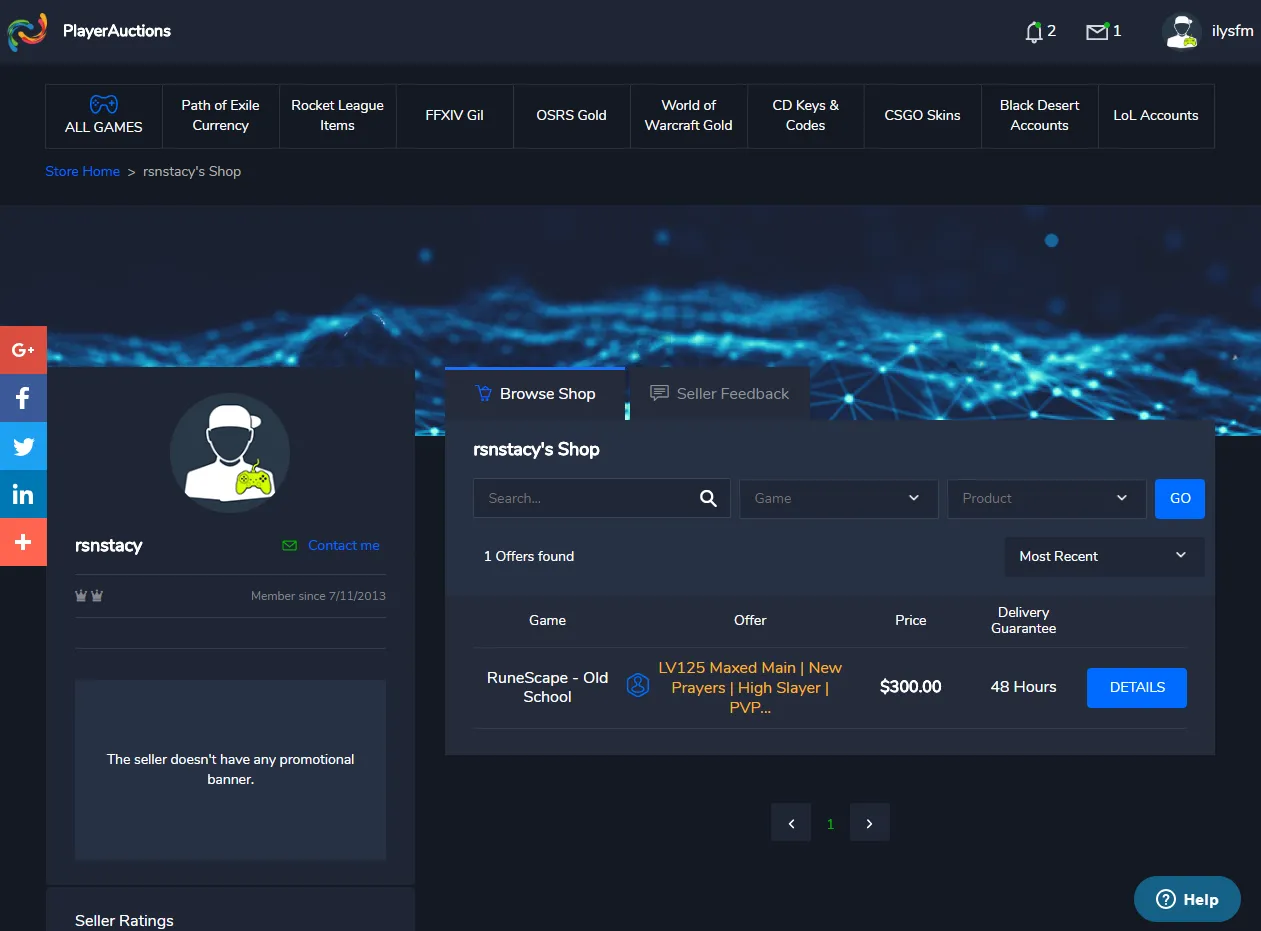Share via the Facebook button
Screen dimensions: 1261x931
point(23,398)
